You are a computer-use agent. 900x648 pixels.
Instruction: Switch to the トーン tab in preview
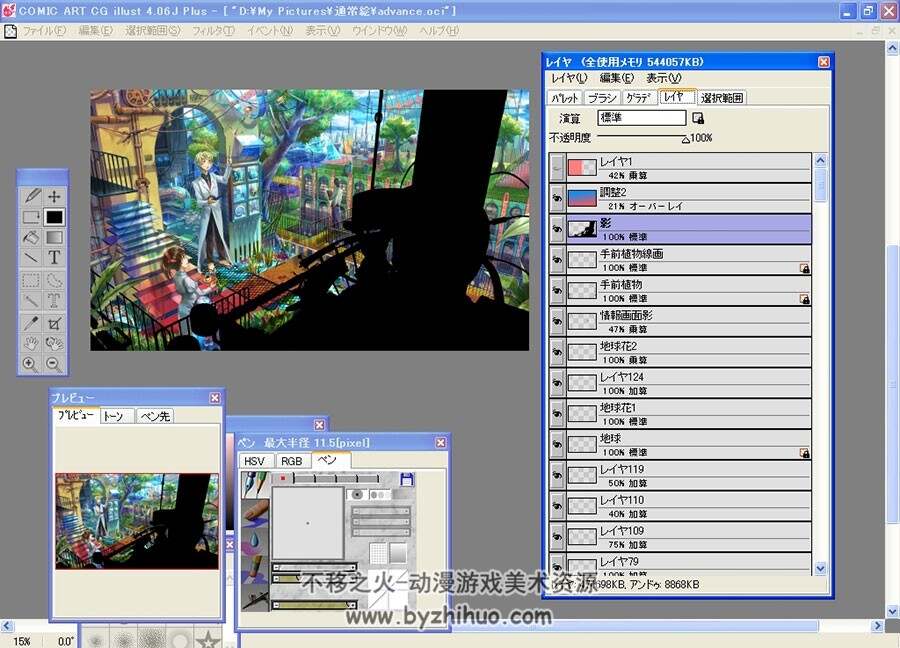tap(117, 416)
